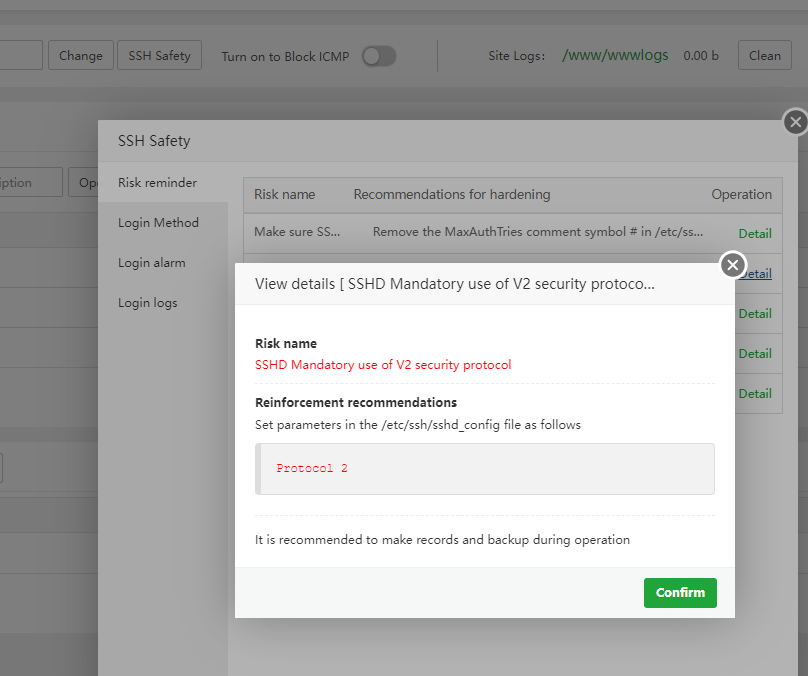Viewport: 808px width, 676px height.
Task: Go to the Login logs tab
Action: (148, 303)
